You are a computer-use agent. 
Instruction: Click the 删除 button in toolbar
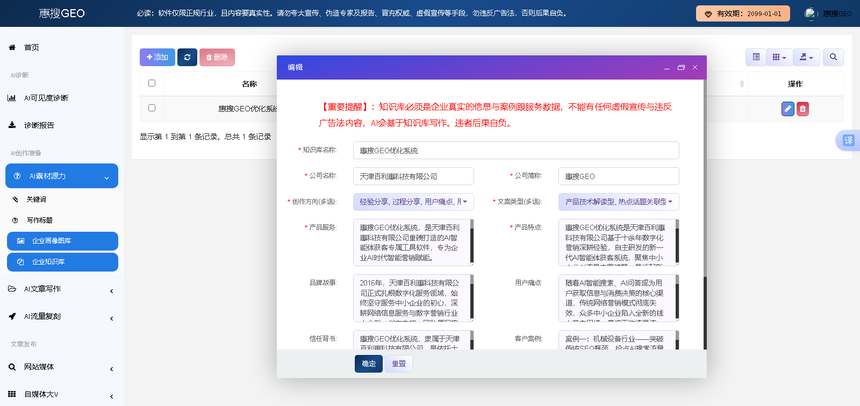(217, 57)
